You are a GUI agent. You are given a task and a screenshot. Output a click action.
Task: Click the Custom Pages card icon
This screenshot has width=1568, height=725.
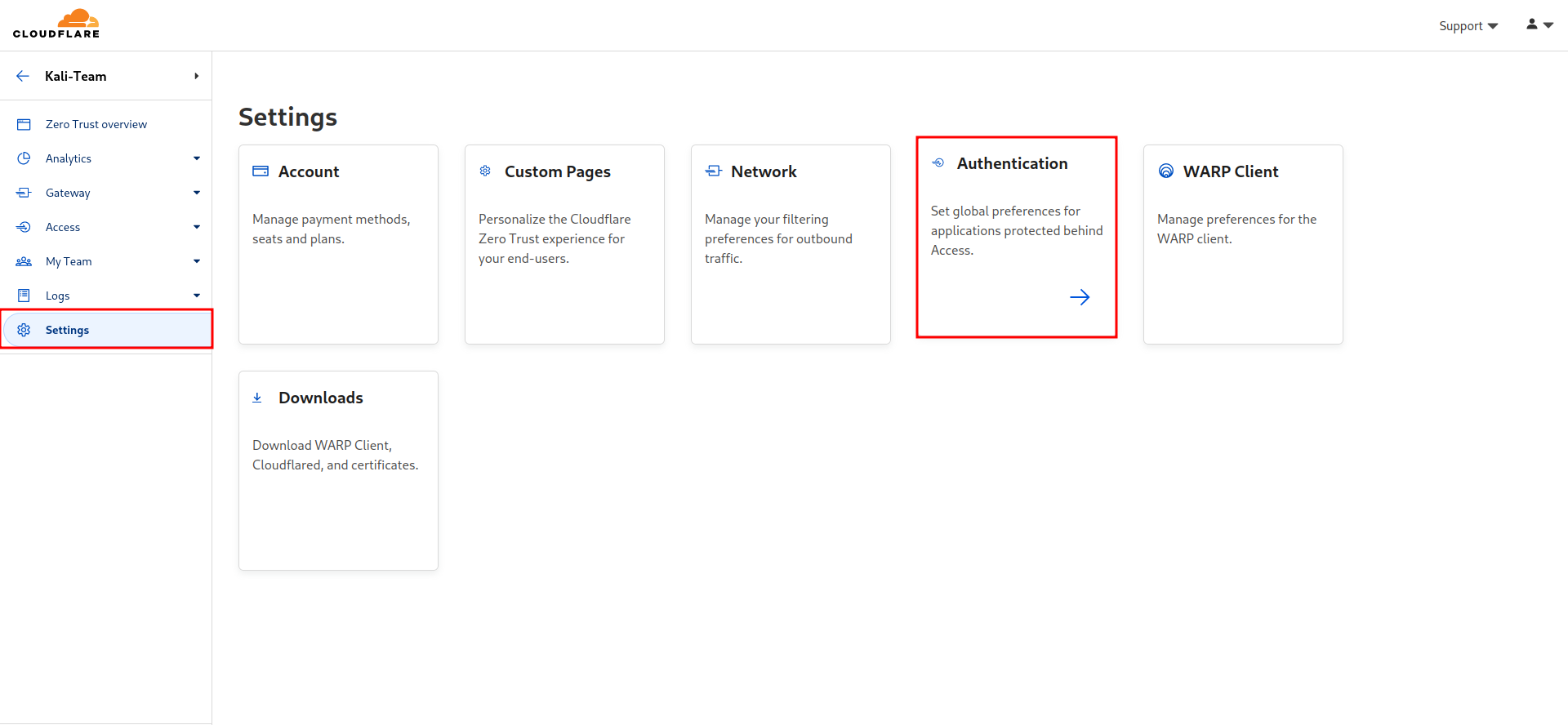click(x=485, y=171)
